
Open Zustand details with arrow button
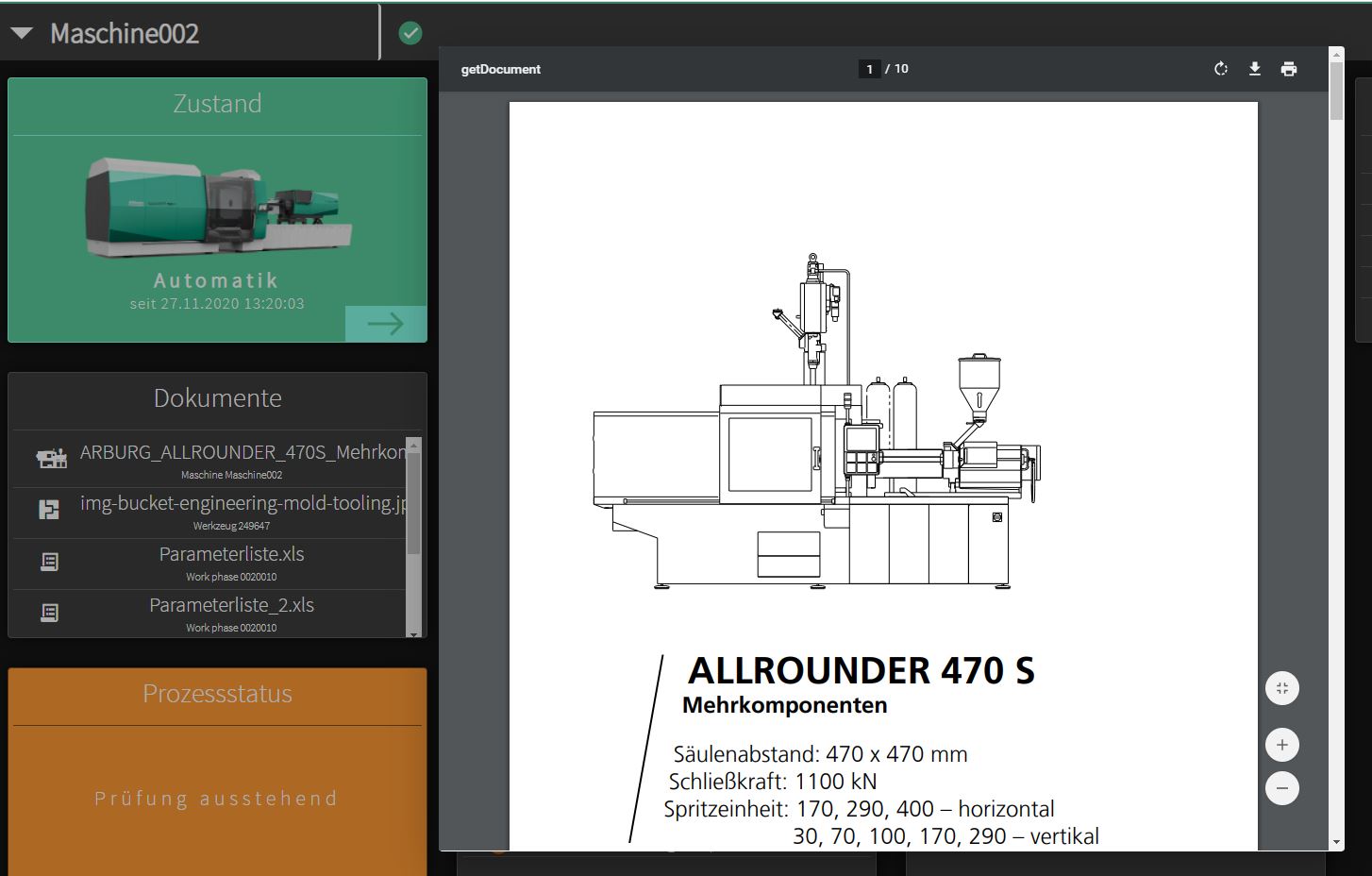coord(386,324)
